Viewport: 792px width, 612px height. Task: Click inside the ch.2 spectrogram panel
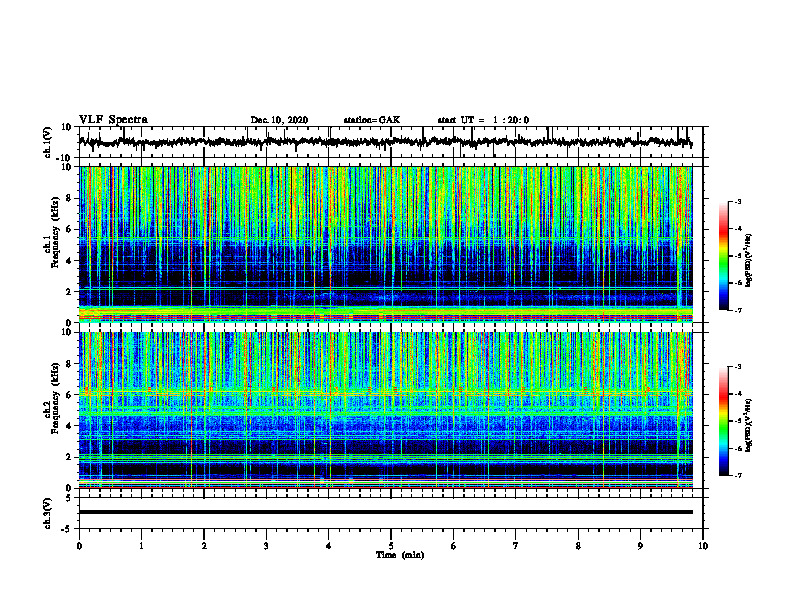(385, 410)
